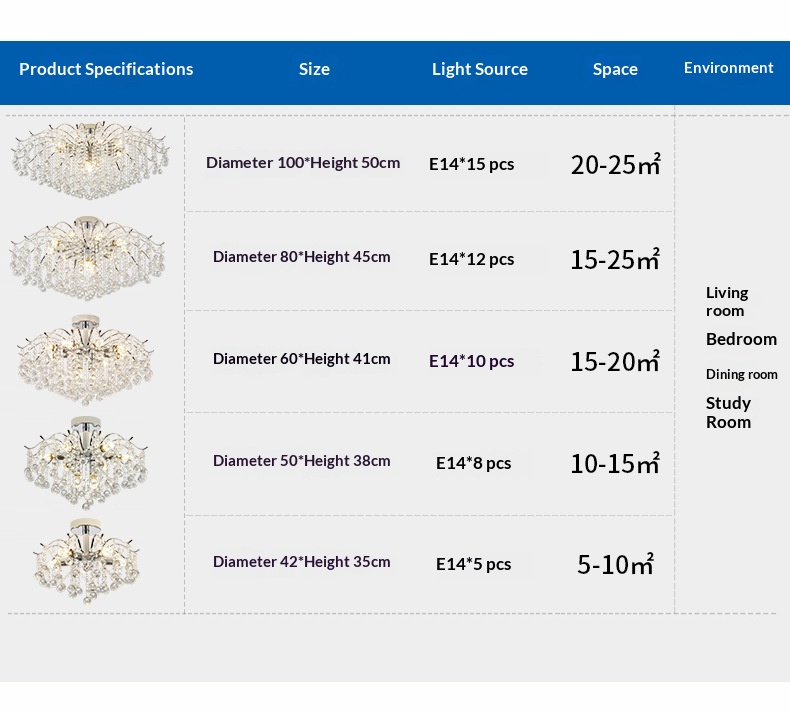790x712 pixels.
Task: Select the Size column header
Action: pos(314,69)
